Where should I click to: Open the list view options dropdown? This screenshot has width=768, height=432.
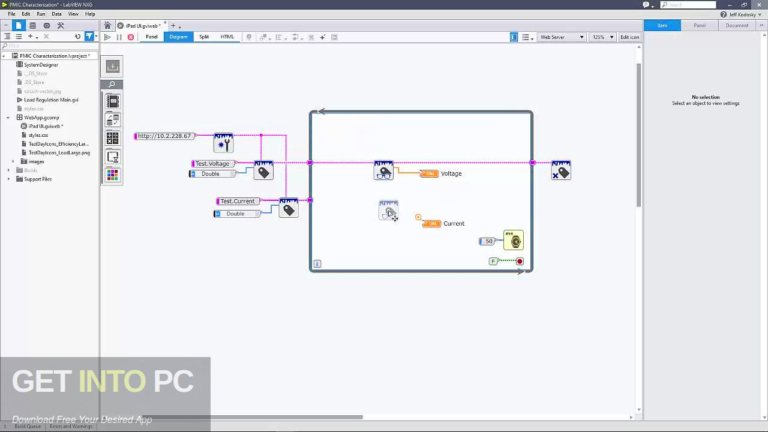(528, 37)
